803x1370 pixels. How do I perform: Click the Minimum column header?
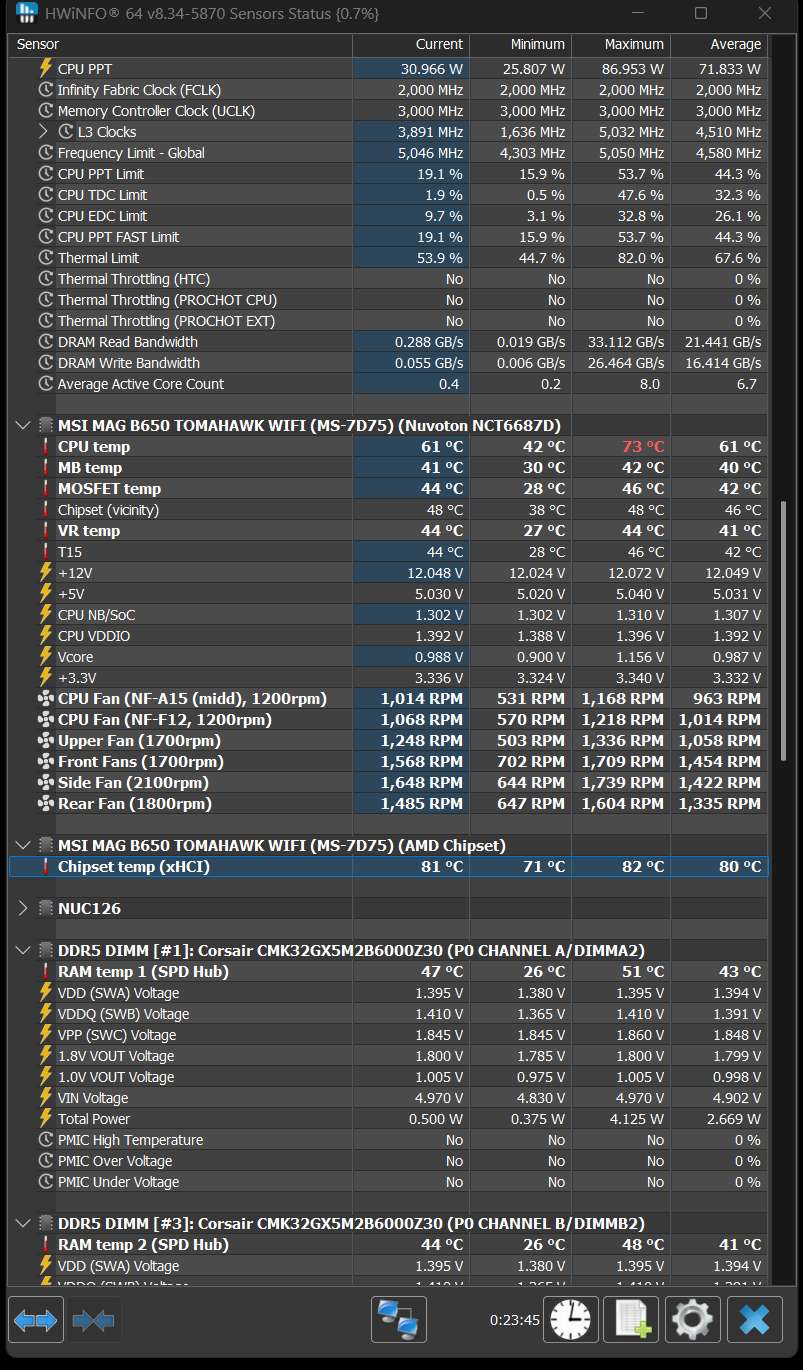520,45
